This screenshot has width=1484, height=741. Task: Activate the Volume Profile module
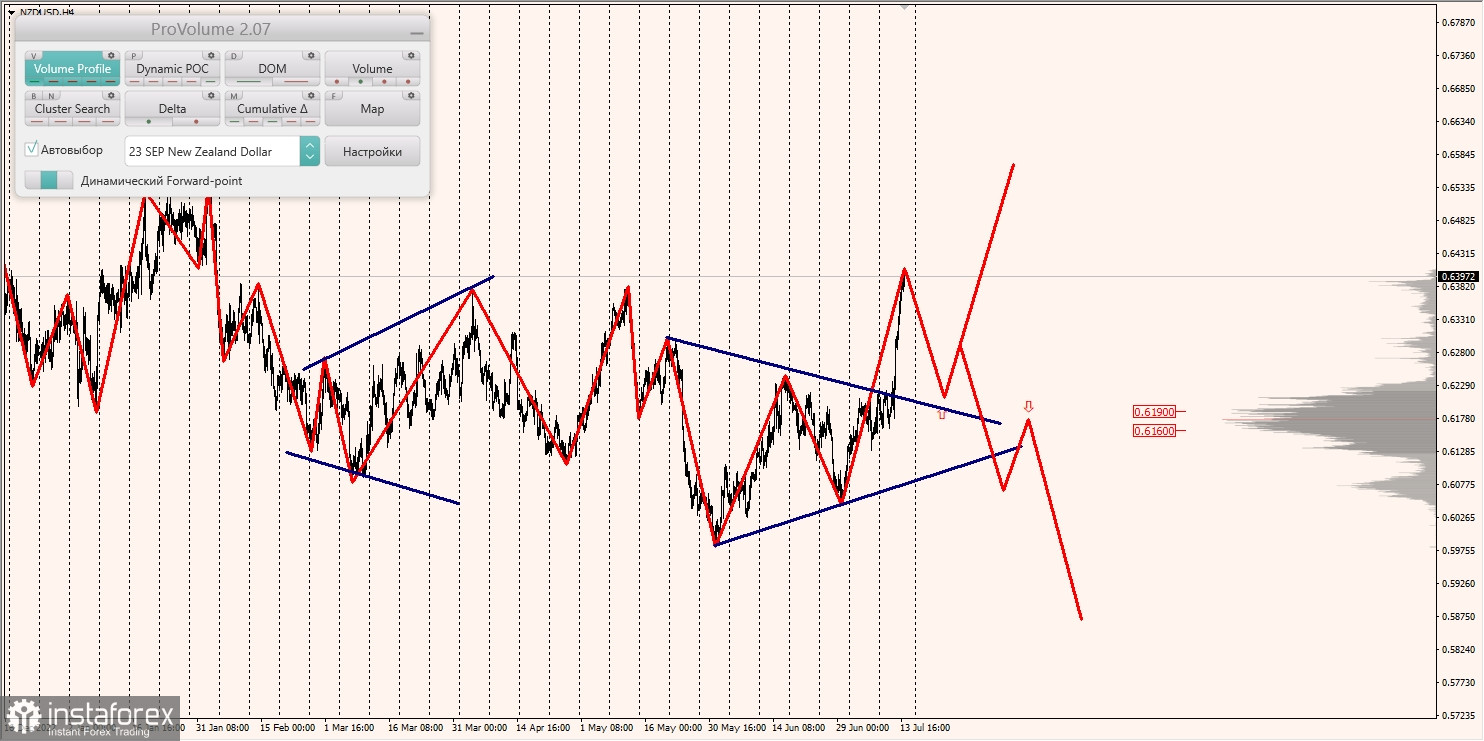(x=72, y=69)
